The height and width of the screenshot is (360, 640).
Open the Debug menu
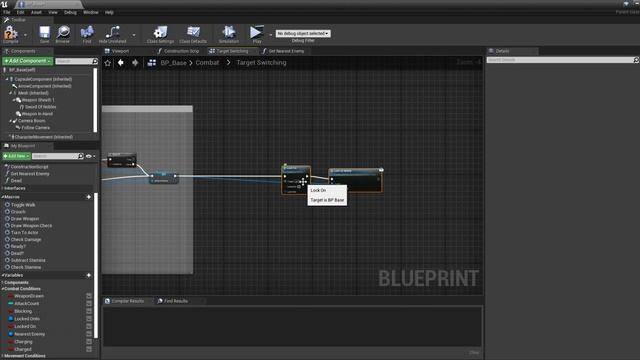(70, 12)
